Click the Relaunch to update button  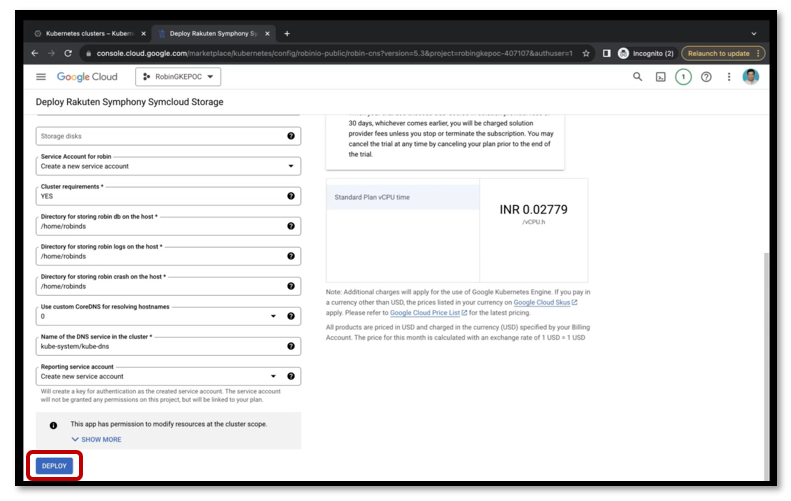coord(723,53)
